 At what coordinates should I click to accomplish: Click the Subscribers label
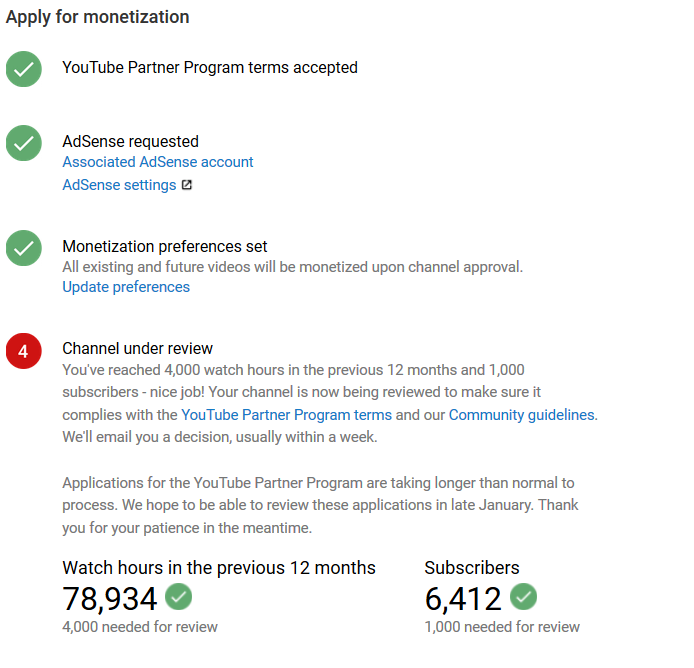click(x=472, y=568)
